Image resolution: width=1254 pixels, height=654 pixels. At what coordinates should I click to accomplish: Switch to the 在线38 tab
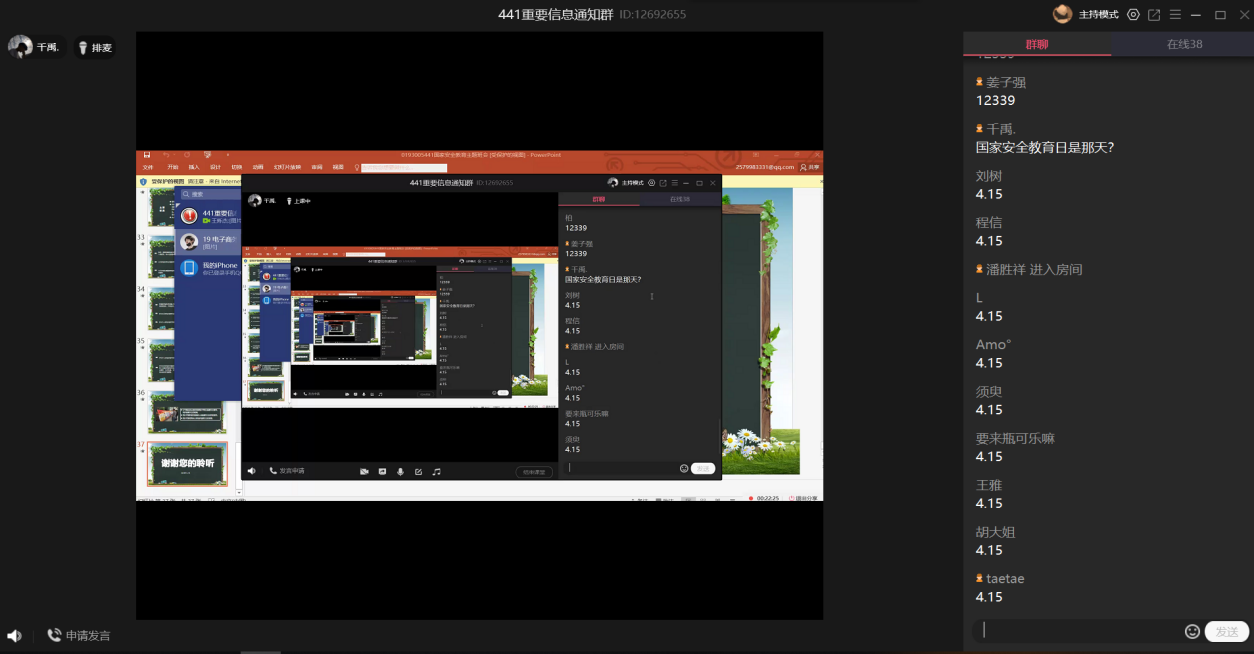[1184, 44]
